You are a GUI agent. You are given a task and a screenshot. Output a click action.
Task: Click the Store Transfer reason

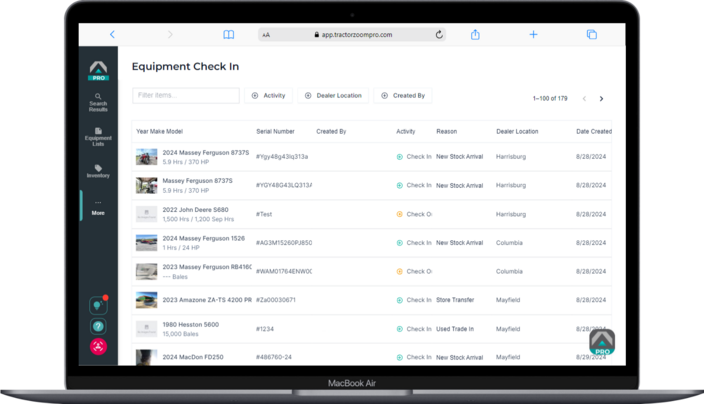click(x=455, y=300)
